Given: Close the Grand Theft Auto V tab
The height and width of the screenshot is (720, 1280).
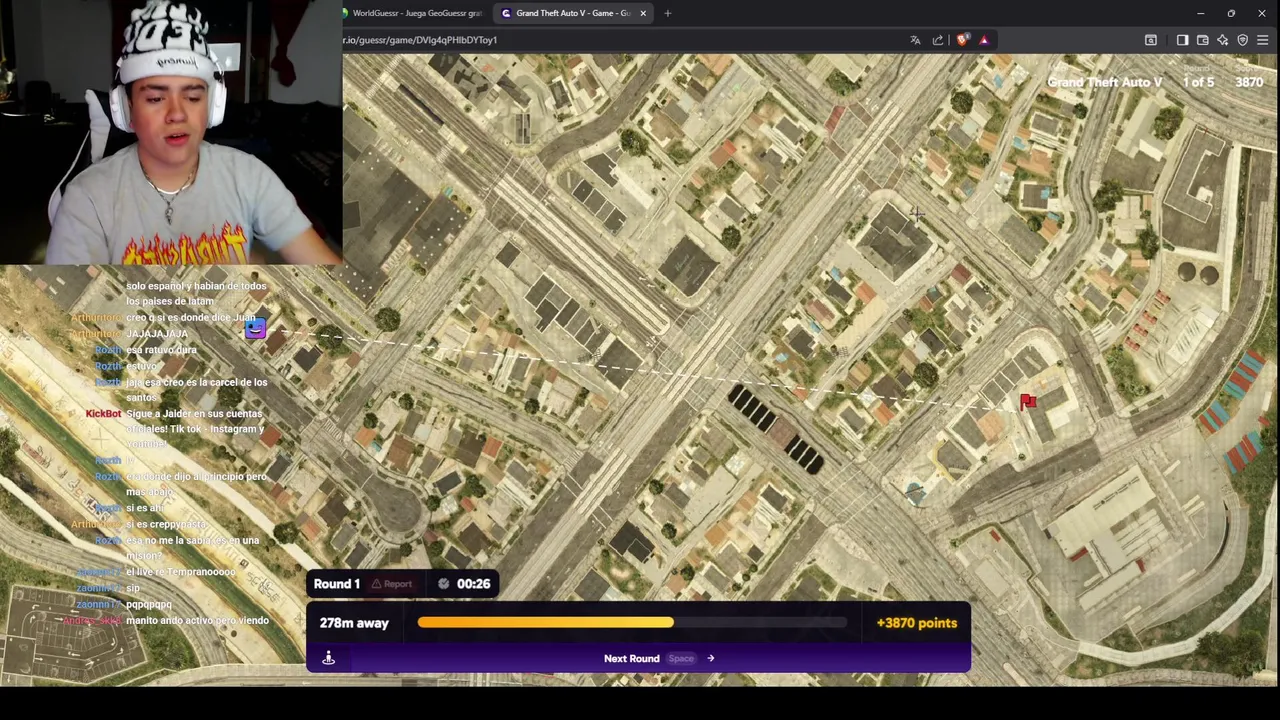Looking at the screenshot, I should [643, 13].
